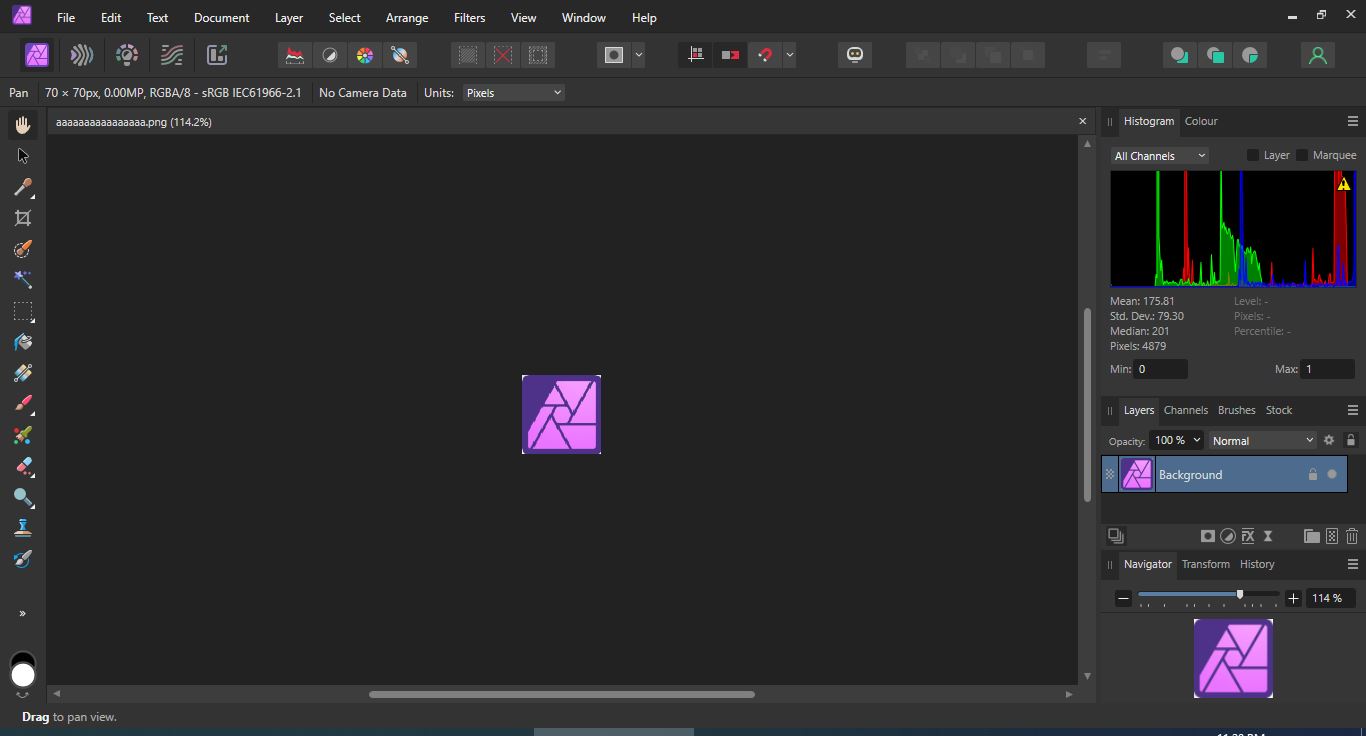Switch to the Photo Persona
1366x736 pixels.
[x=37, y=55]
